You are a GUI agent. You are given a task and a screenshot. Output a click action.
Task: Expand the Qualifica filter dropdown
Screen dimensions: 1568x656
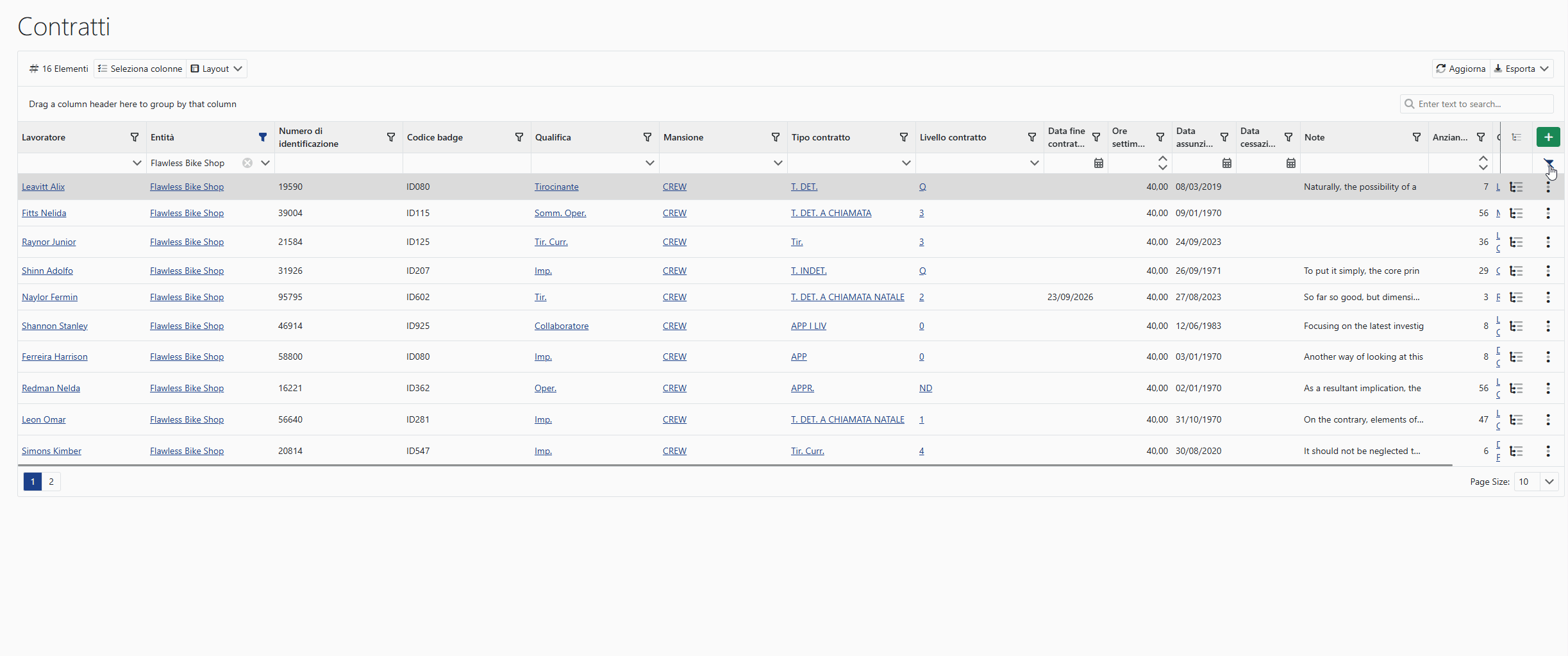(649, 163)
